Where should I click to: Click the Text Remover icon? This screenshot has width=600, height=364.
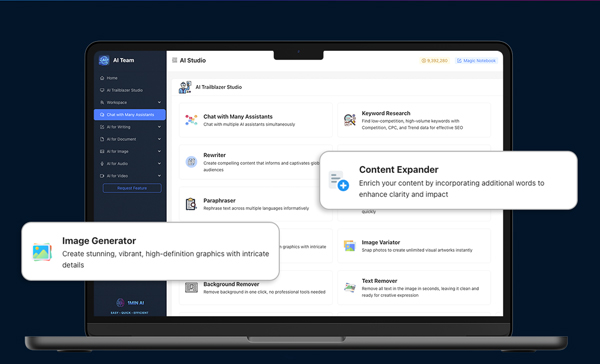pyautogui.click(x=349, y=287)
